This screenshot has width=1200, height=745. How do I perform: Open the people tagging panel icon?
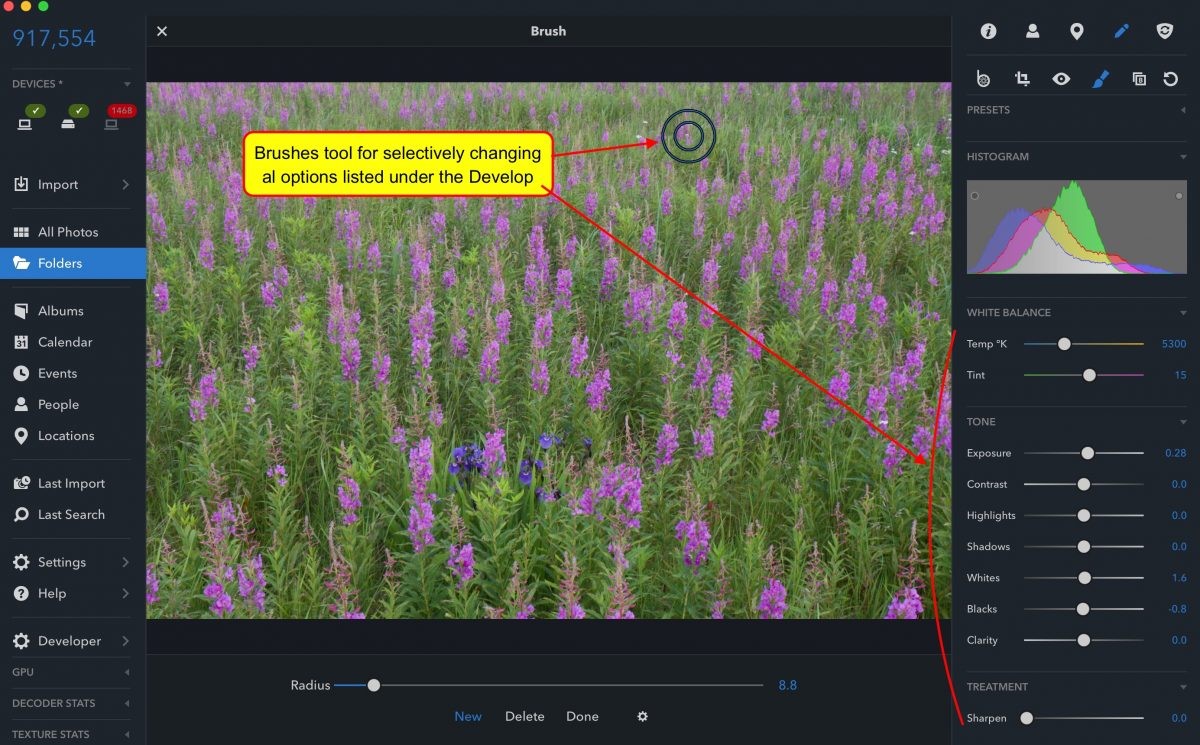pos(1032,31)
